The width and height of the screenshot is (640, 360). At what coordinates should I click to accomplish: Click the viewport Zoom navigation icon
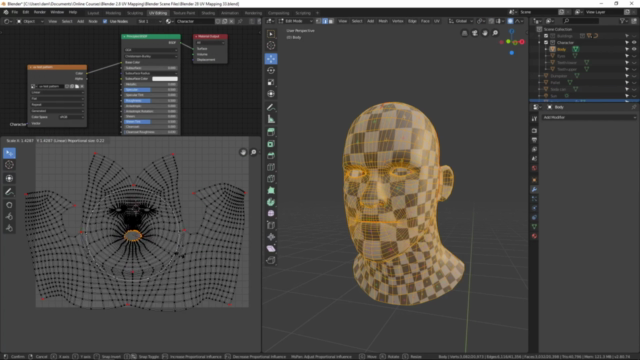[495, 33]
